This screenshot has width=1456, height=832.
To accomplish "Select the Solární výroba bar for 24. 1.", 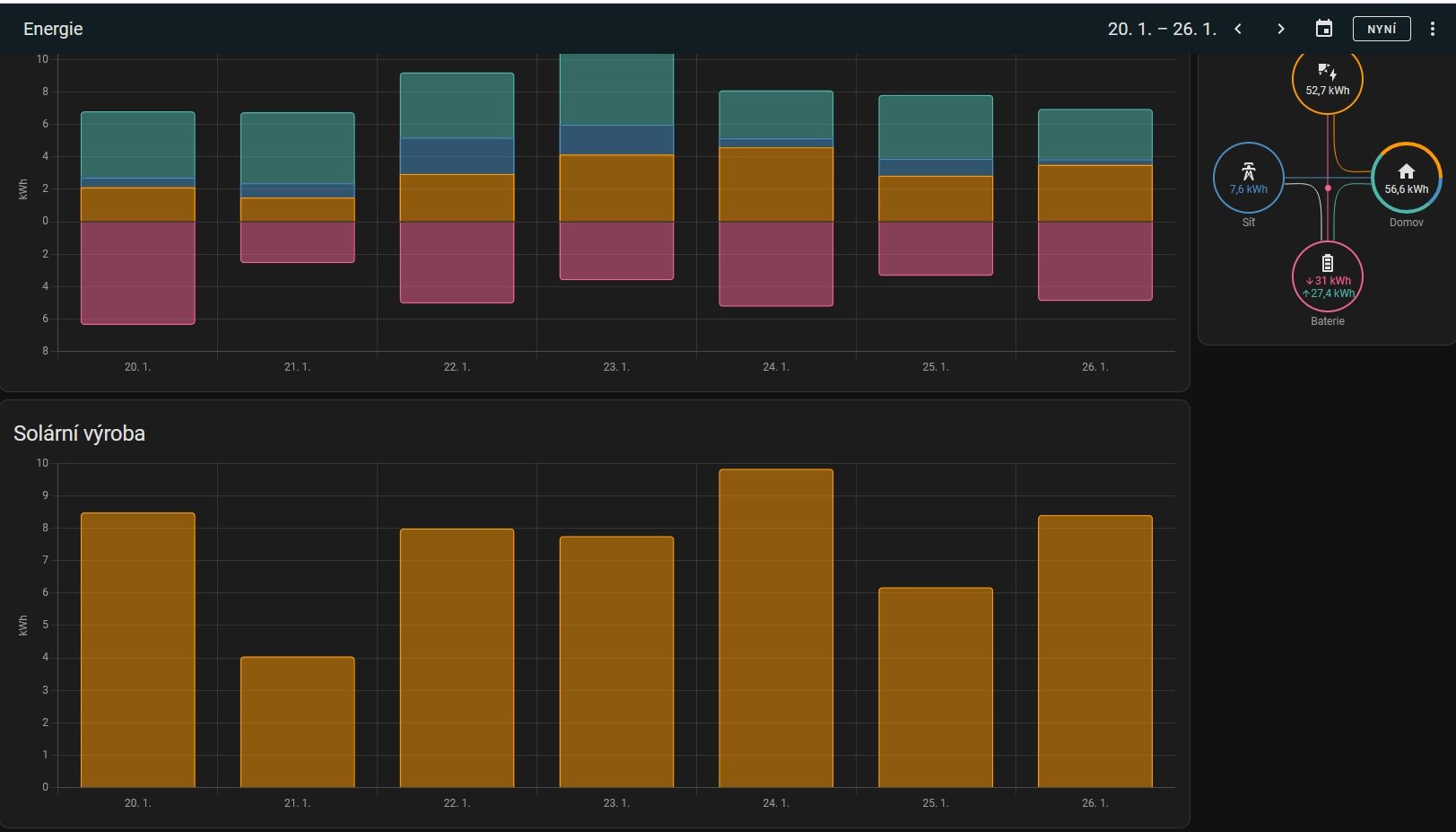I will pos(775,628).
